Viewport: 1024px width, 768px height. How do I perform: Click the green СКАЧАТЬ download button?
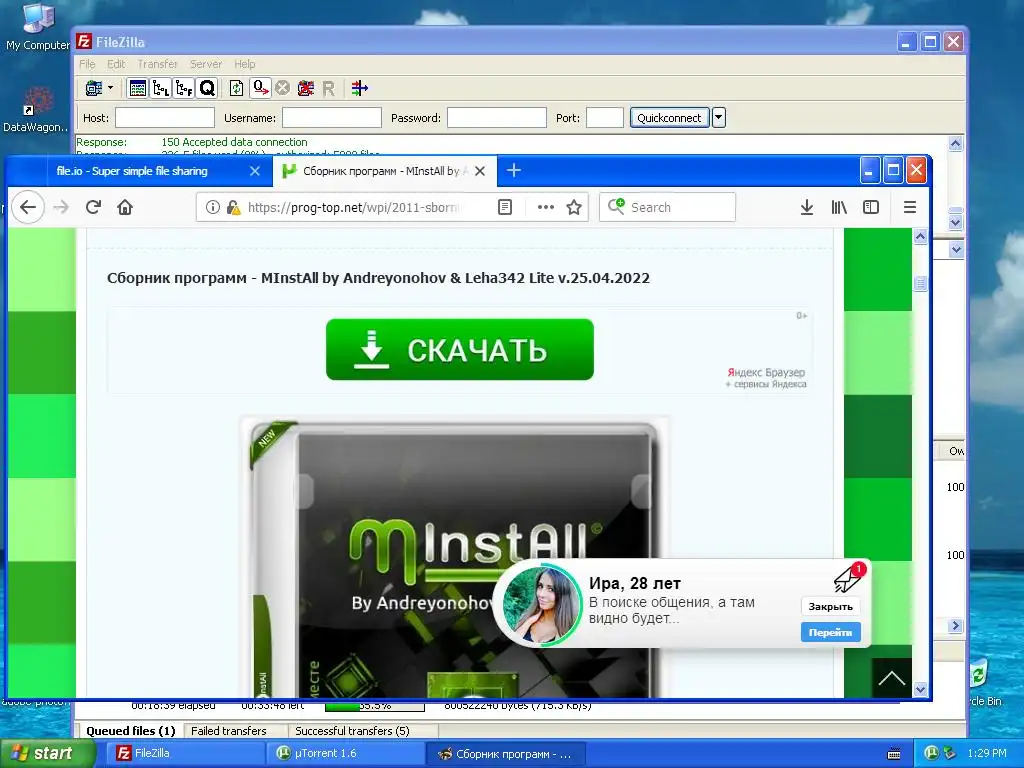(x=460, y=349)
